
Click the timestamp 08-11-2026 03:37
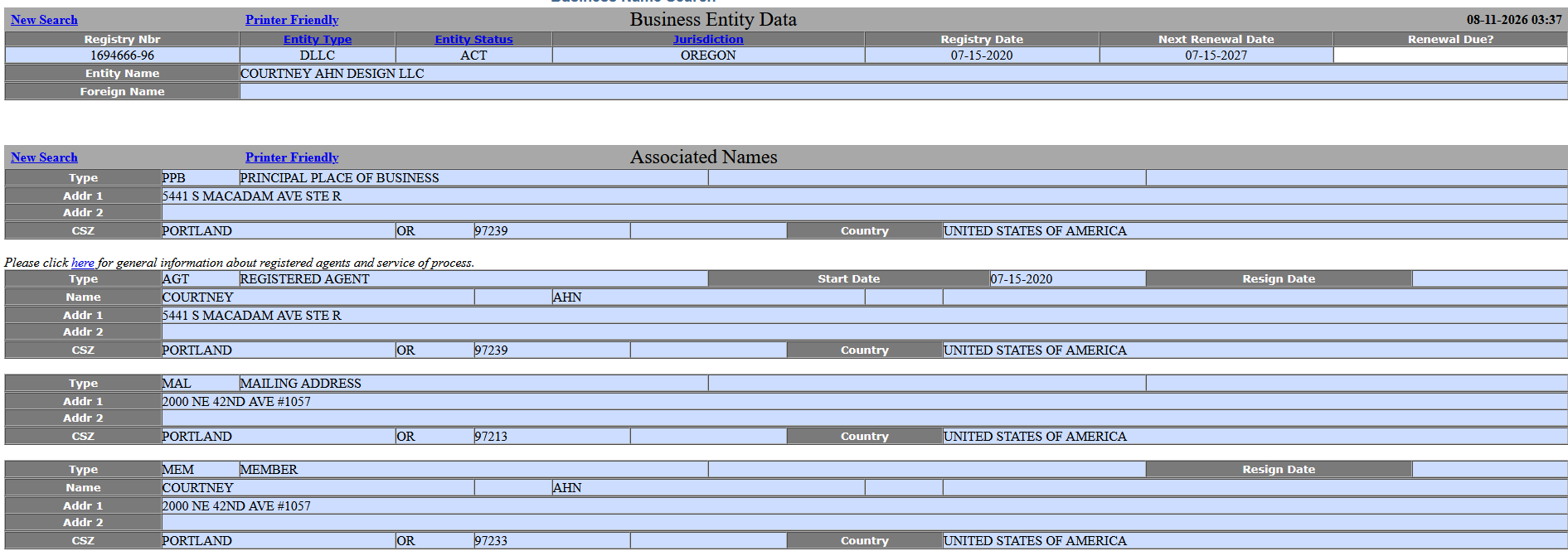point(1514,20)
